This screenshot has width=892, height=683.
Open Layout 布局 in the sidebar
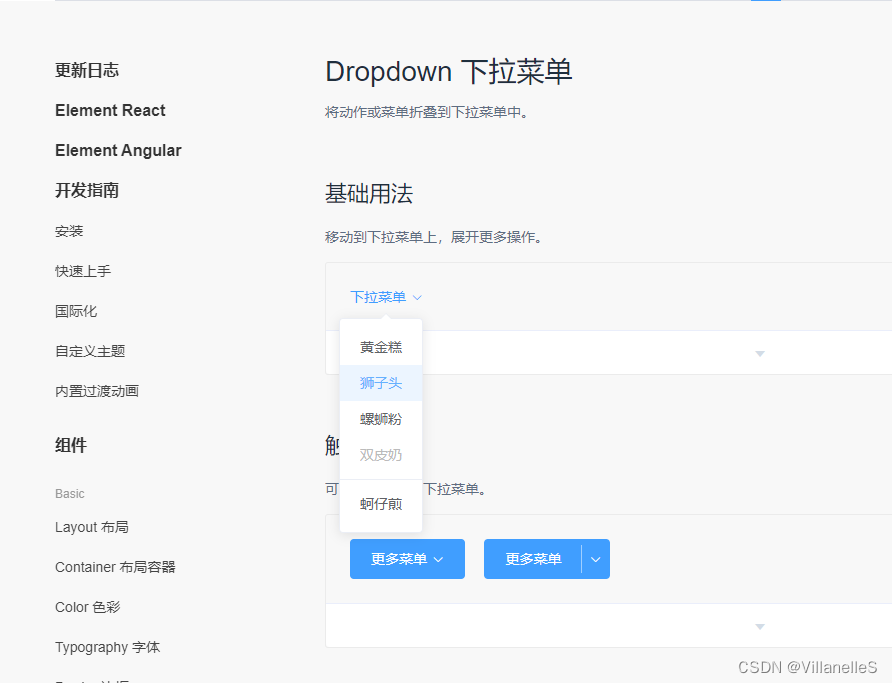(92, 527)
